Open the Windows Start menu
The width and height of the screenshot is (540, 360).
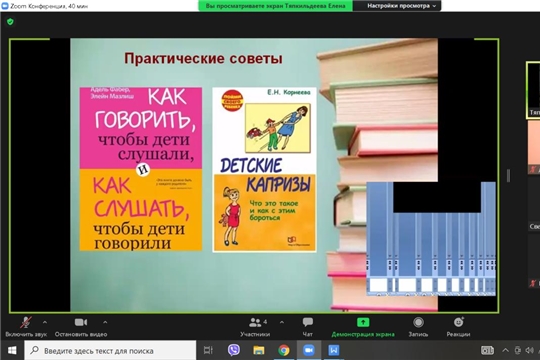tap(12, 350)
